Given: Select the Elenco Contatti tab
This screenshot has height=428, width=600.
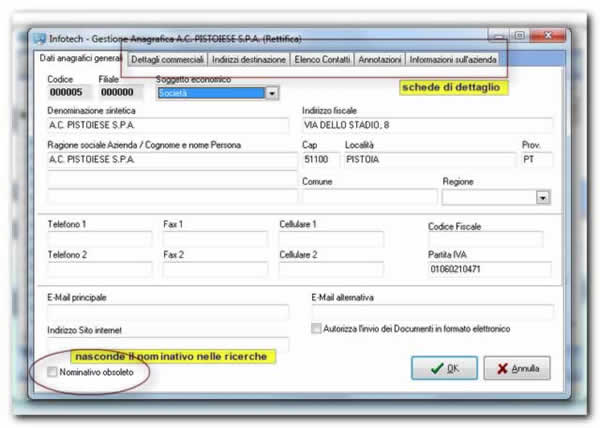Looking at the screenshot, I should [x=322, y=59].
